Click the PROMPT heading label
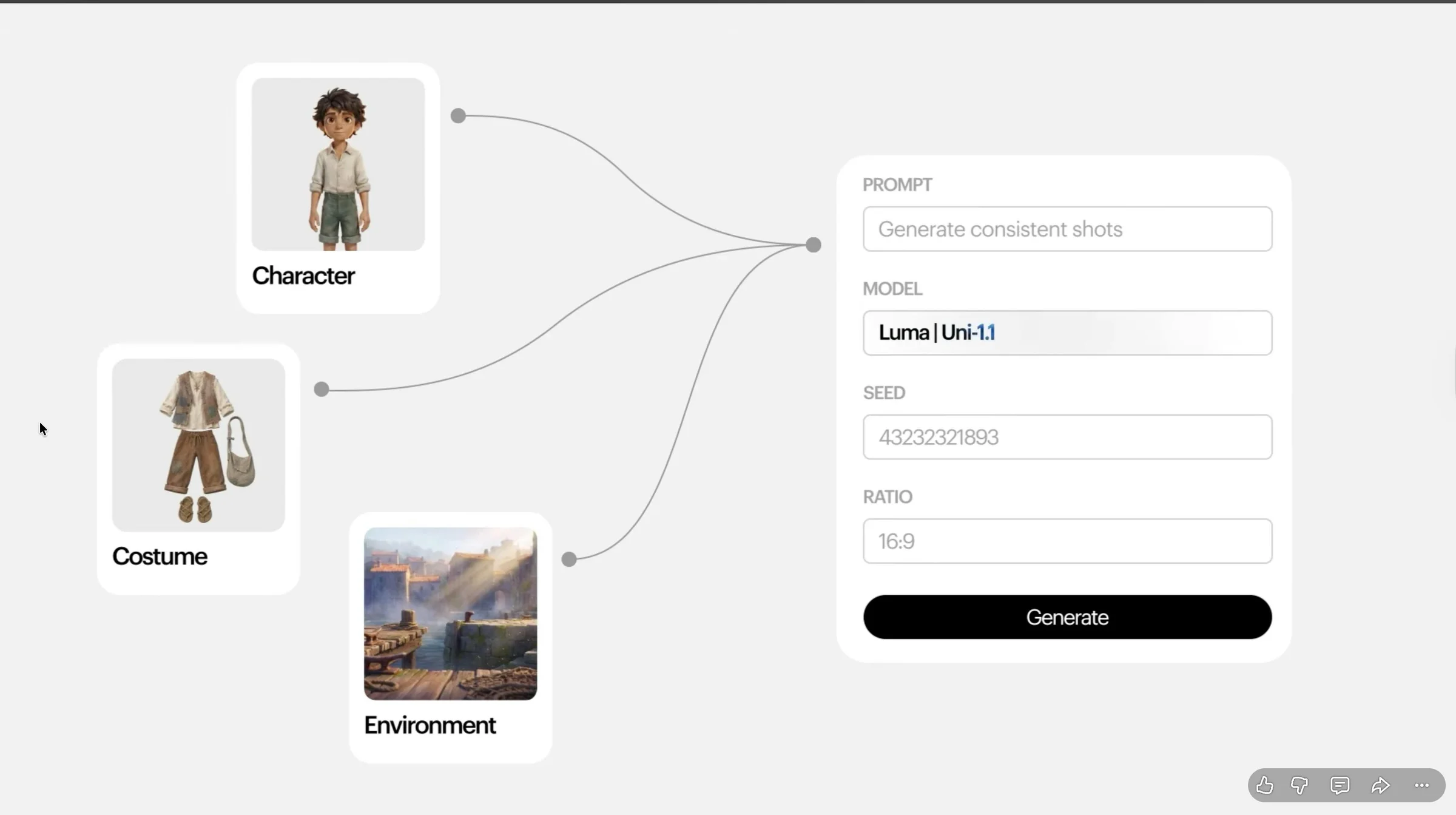1456x815 pixels. (x=897, y=184)
